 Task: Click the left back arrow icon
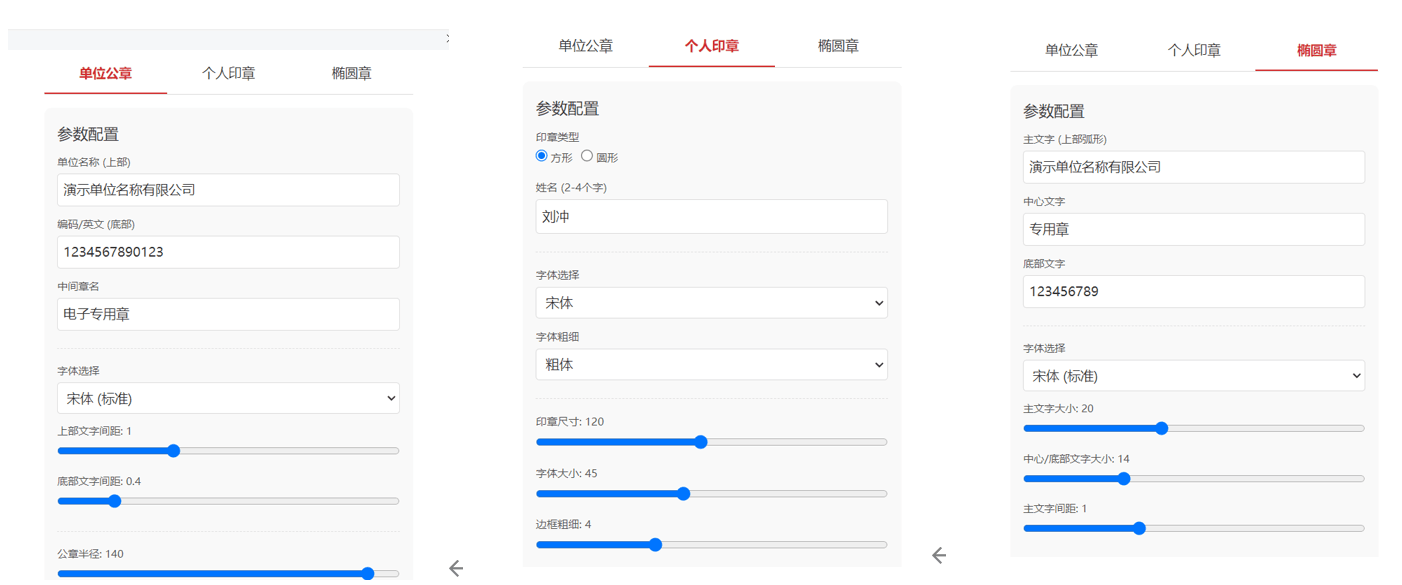[456, 568]
